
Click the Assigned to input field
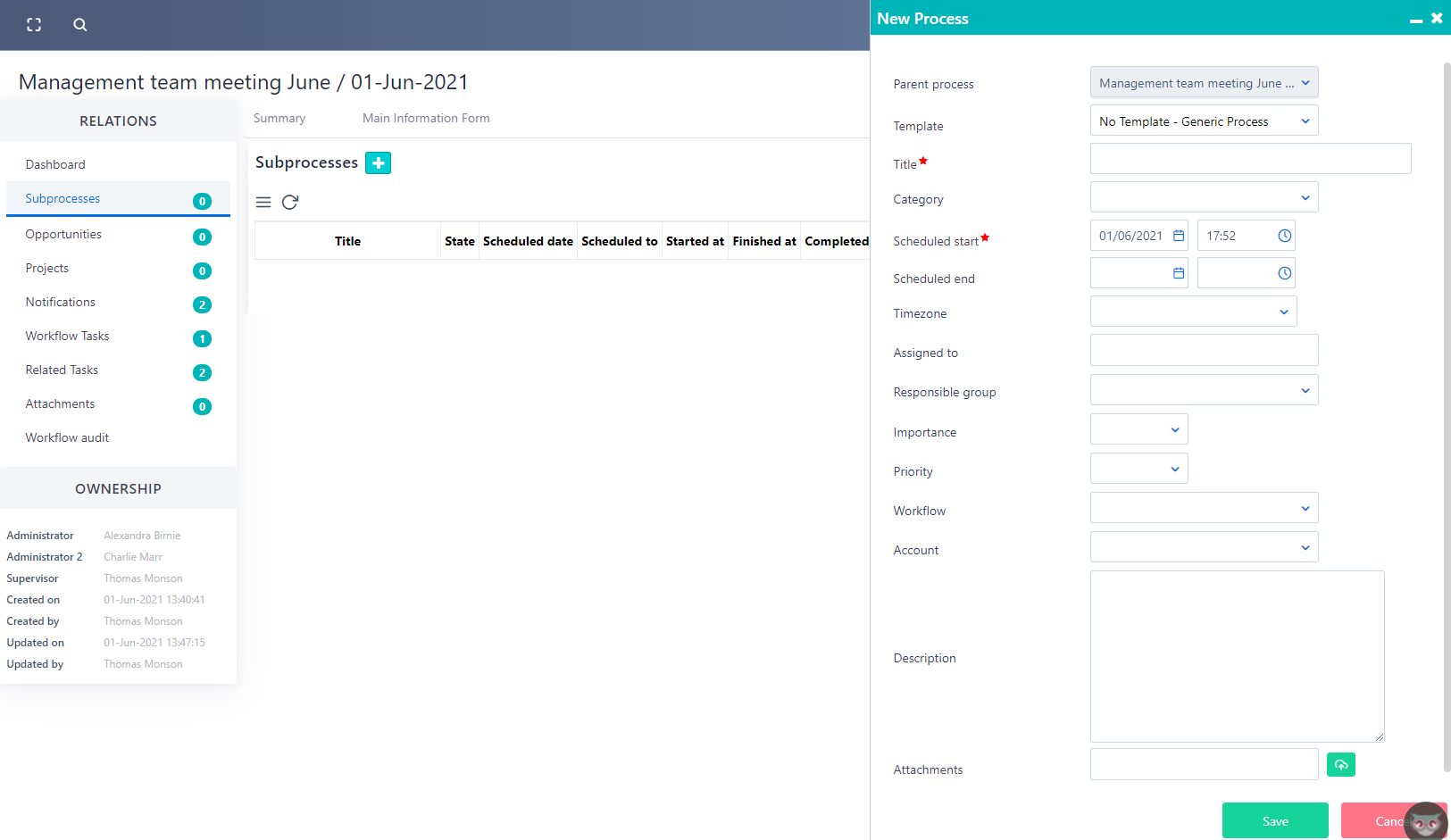click(1205, 350)
